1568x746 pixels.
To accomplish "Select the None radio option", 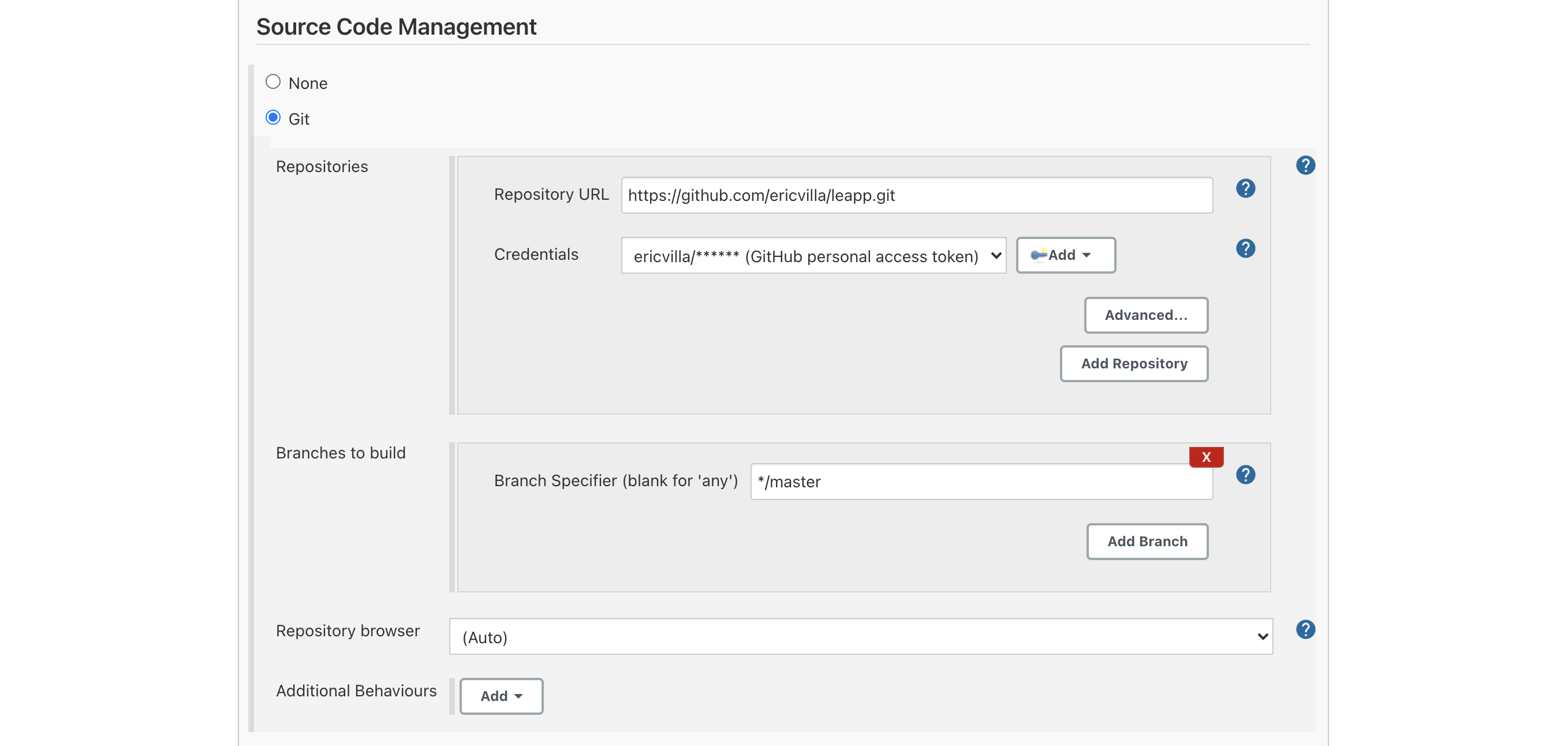I will [x=272, y=81].
